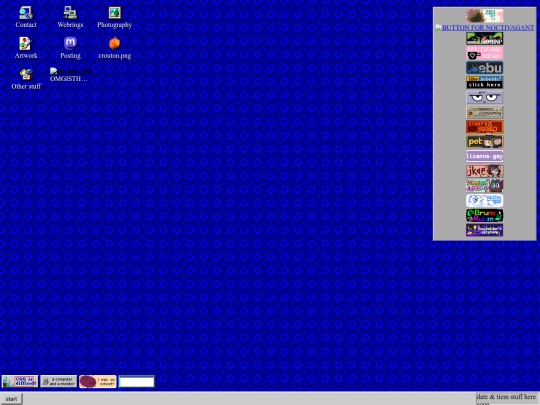Open the Contact desktop icon
540x405 pixels.
coord(26,17)
